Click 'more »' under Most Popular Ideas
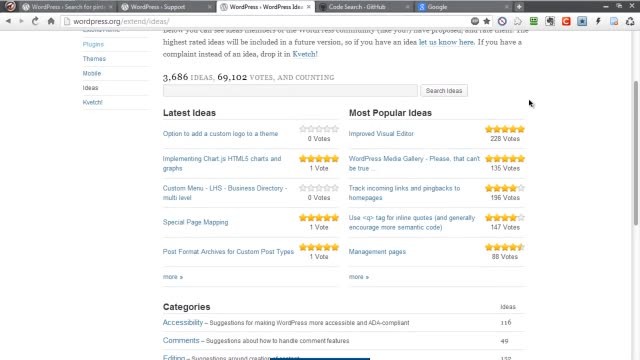The image size is (640, 360). click(x=359, y=277)
